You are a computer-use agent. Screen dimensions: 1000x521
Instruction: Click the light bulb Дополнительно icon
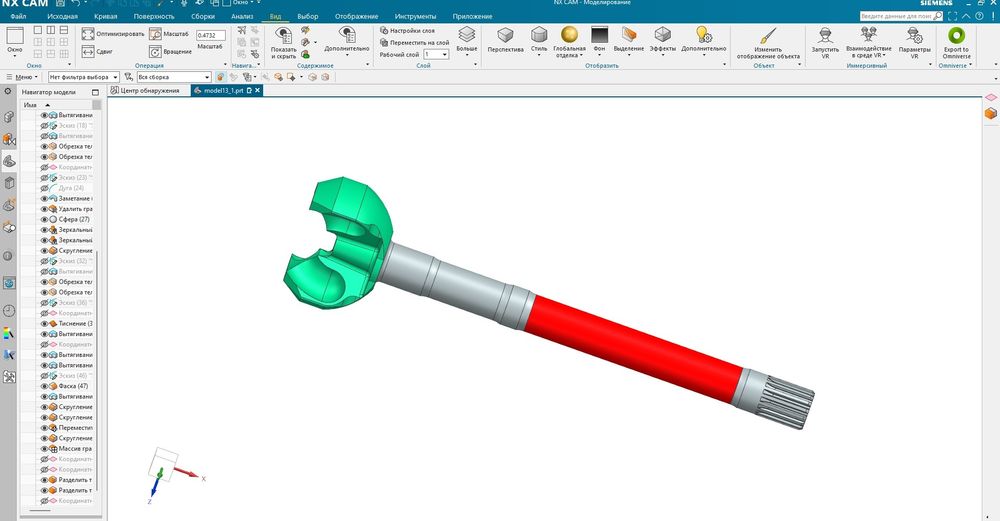pyautogui.click(x=703, y=34)
